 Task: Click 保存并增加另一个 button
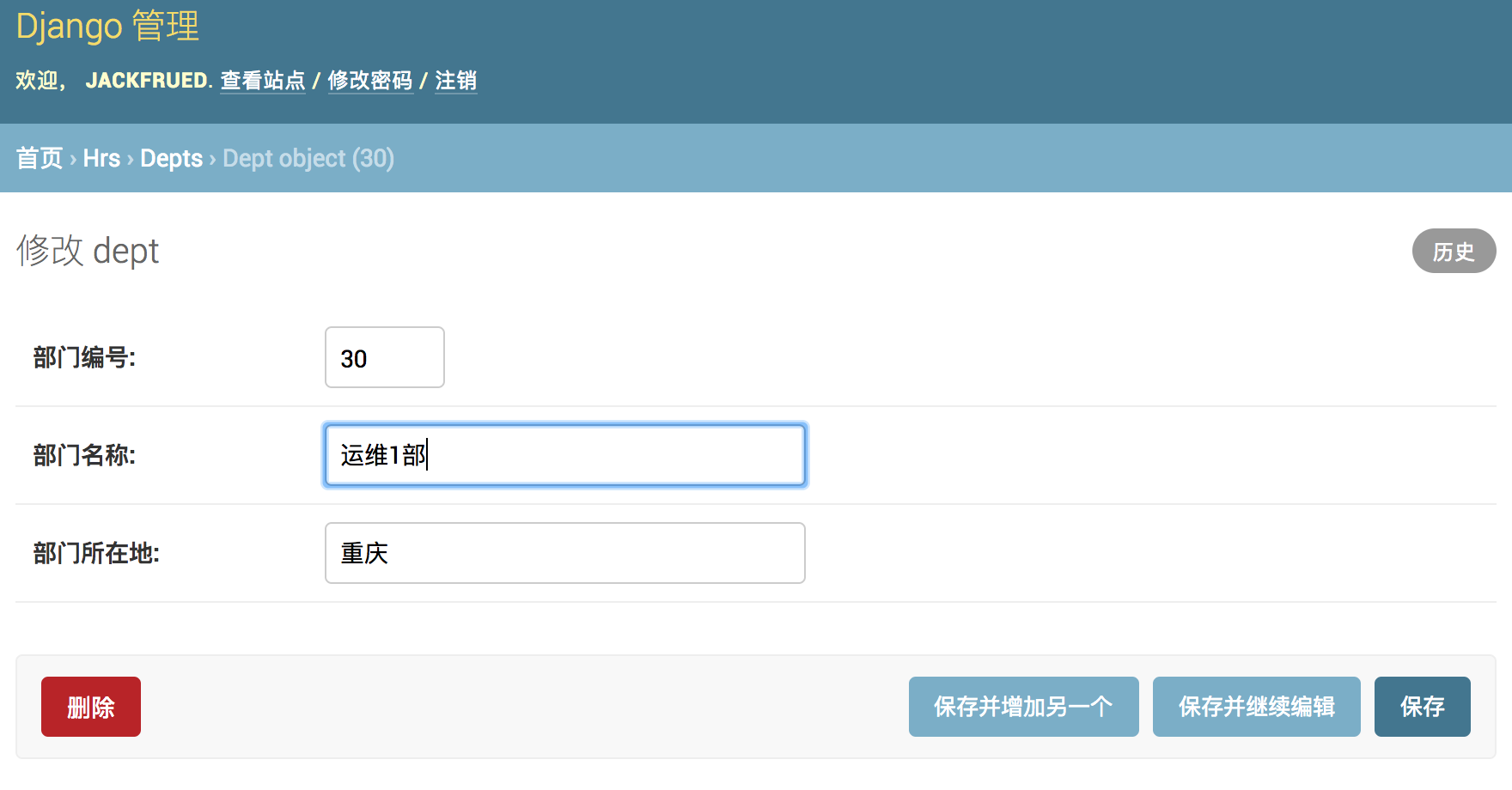pos(1023,707)
